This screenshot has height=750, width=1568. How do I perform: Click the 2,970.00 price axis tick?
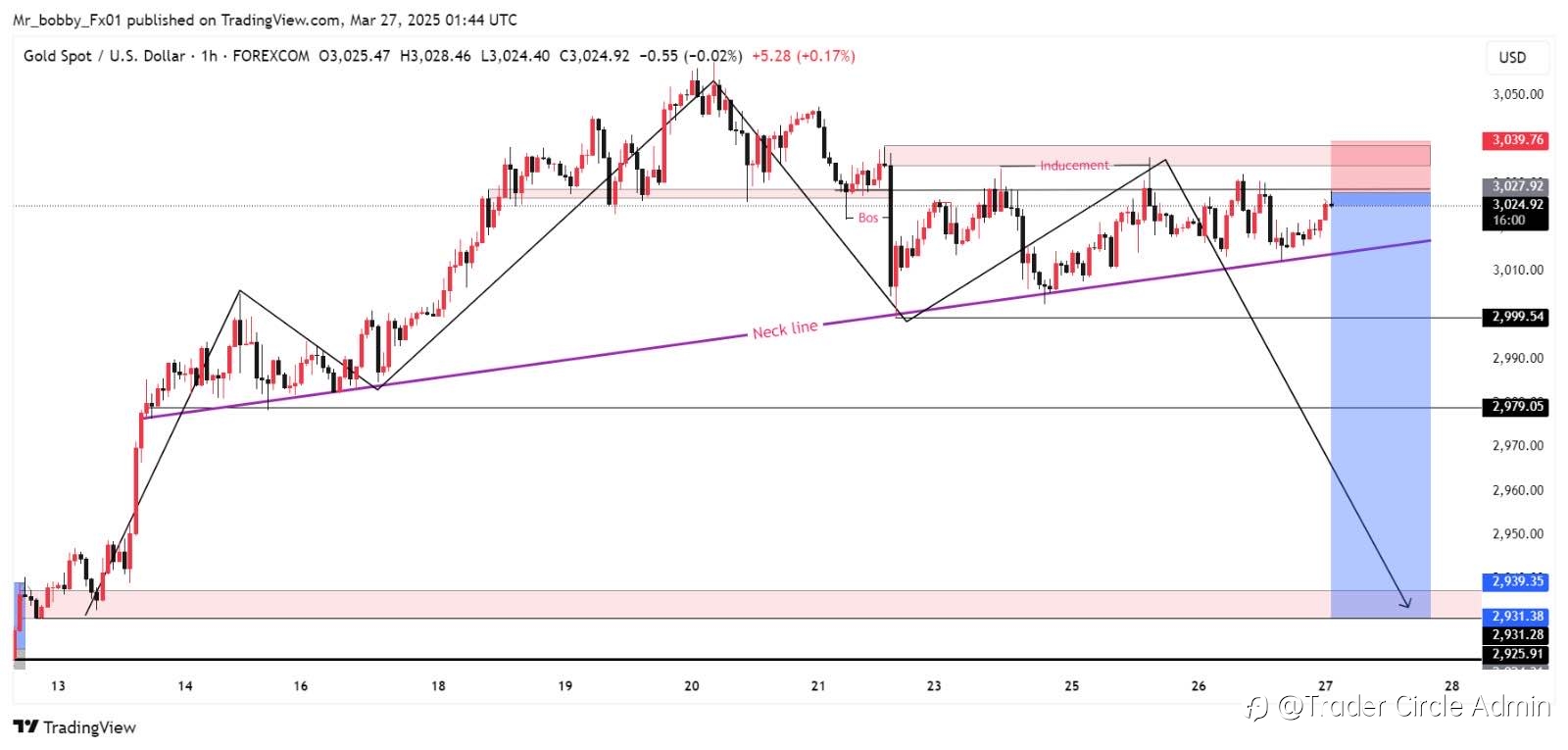[1517, 445]
